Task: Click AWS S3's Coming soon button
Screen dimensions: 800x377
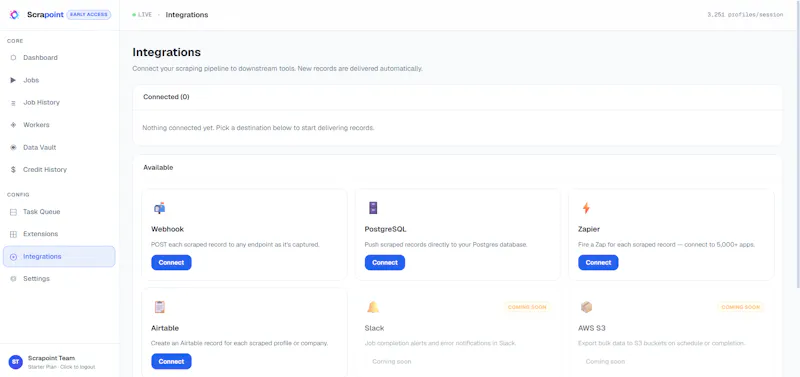Action: (605, 362)
